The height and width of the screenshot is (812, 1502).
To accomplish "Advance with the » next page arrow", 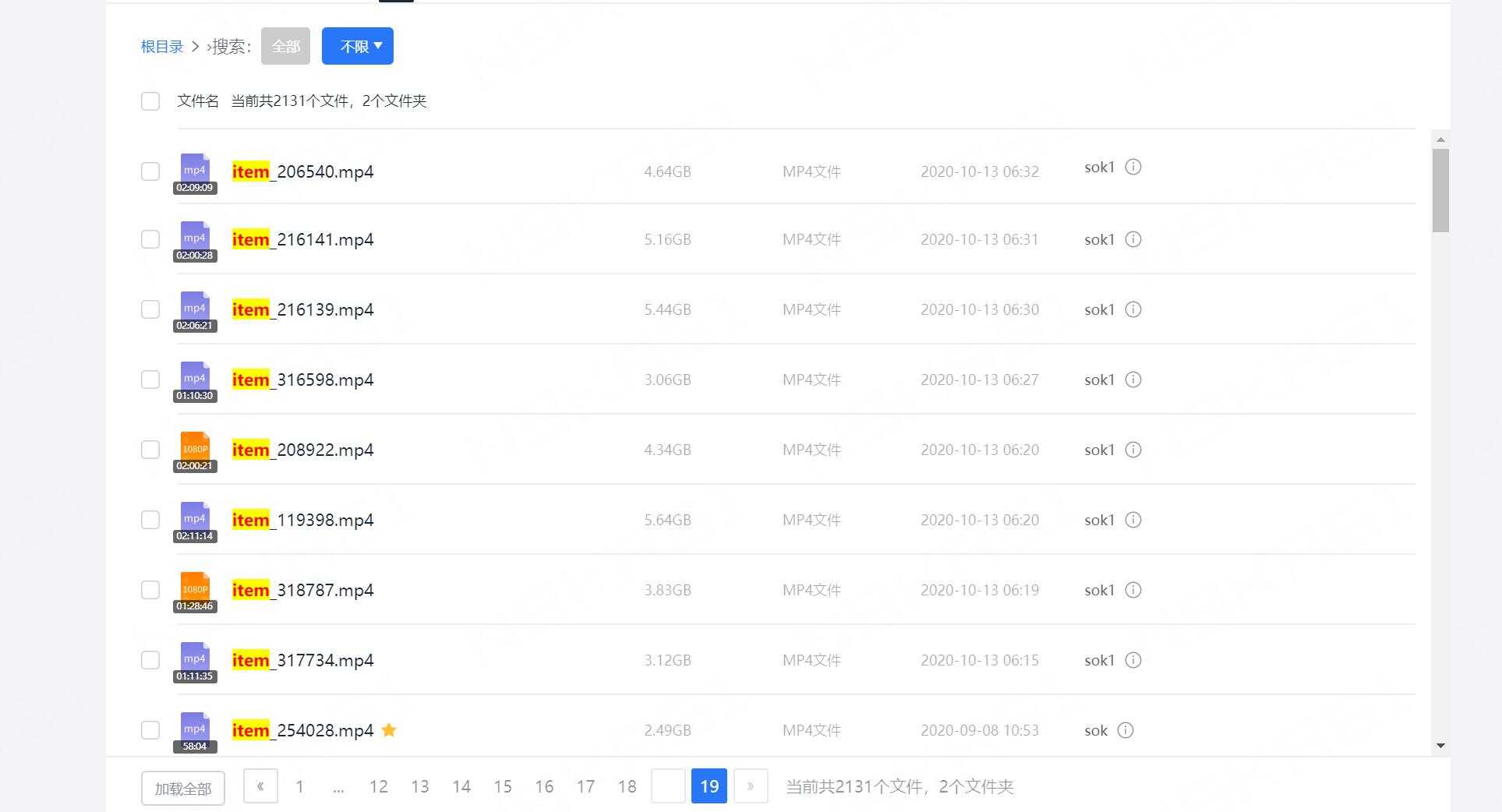I will click(751, 786).
